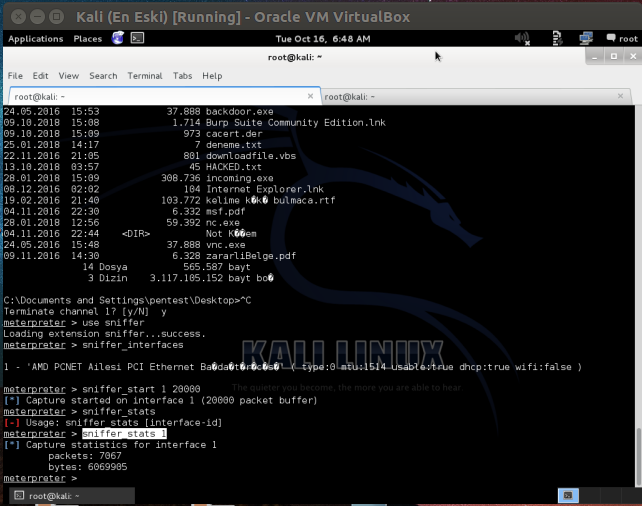This screenshot has width=642, height=506.
Task: Open the Help menu
Action: coord(212,76)
